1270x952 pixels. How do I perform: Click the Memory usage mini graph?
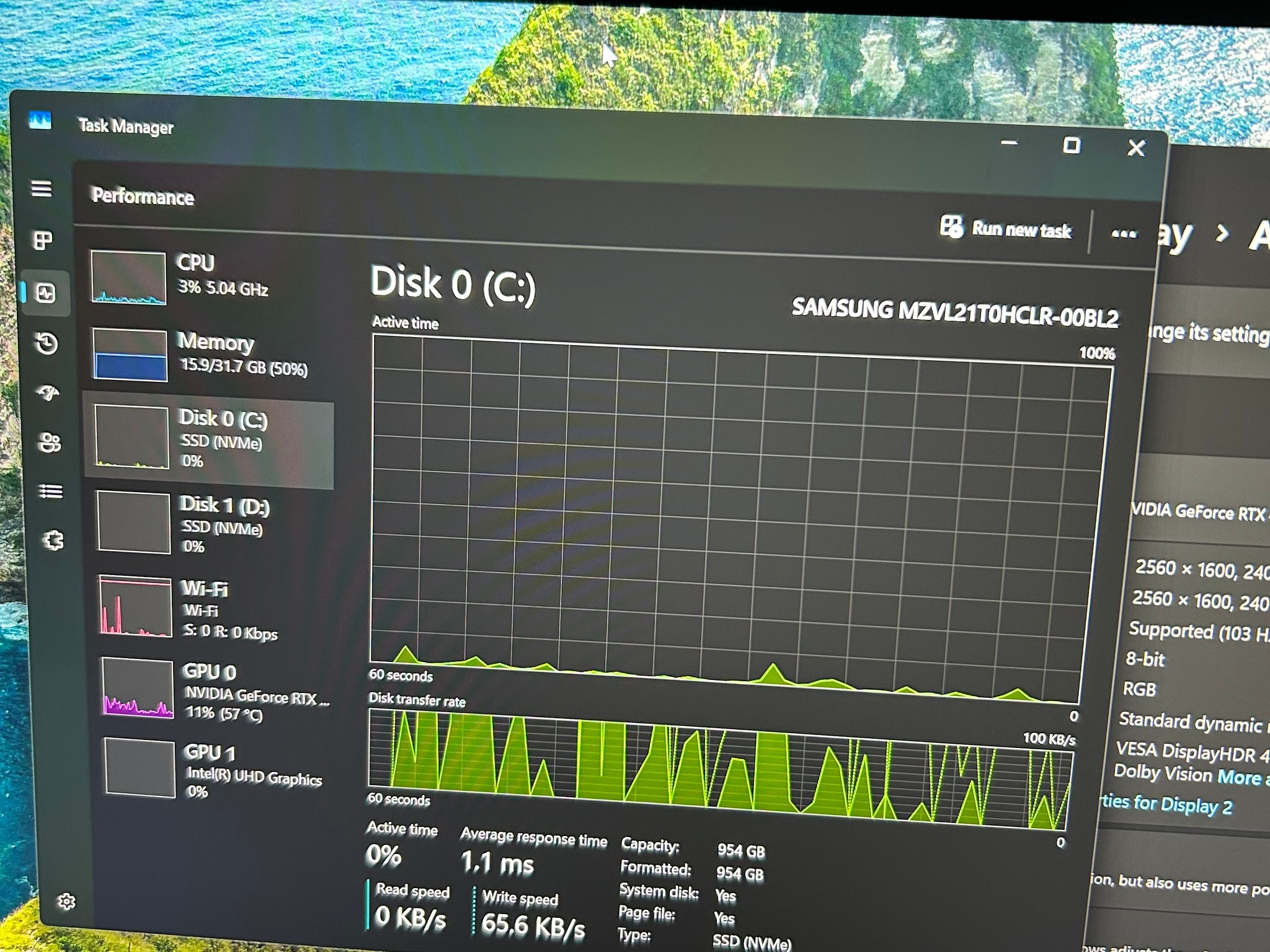[x=130, y=355]
